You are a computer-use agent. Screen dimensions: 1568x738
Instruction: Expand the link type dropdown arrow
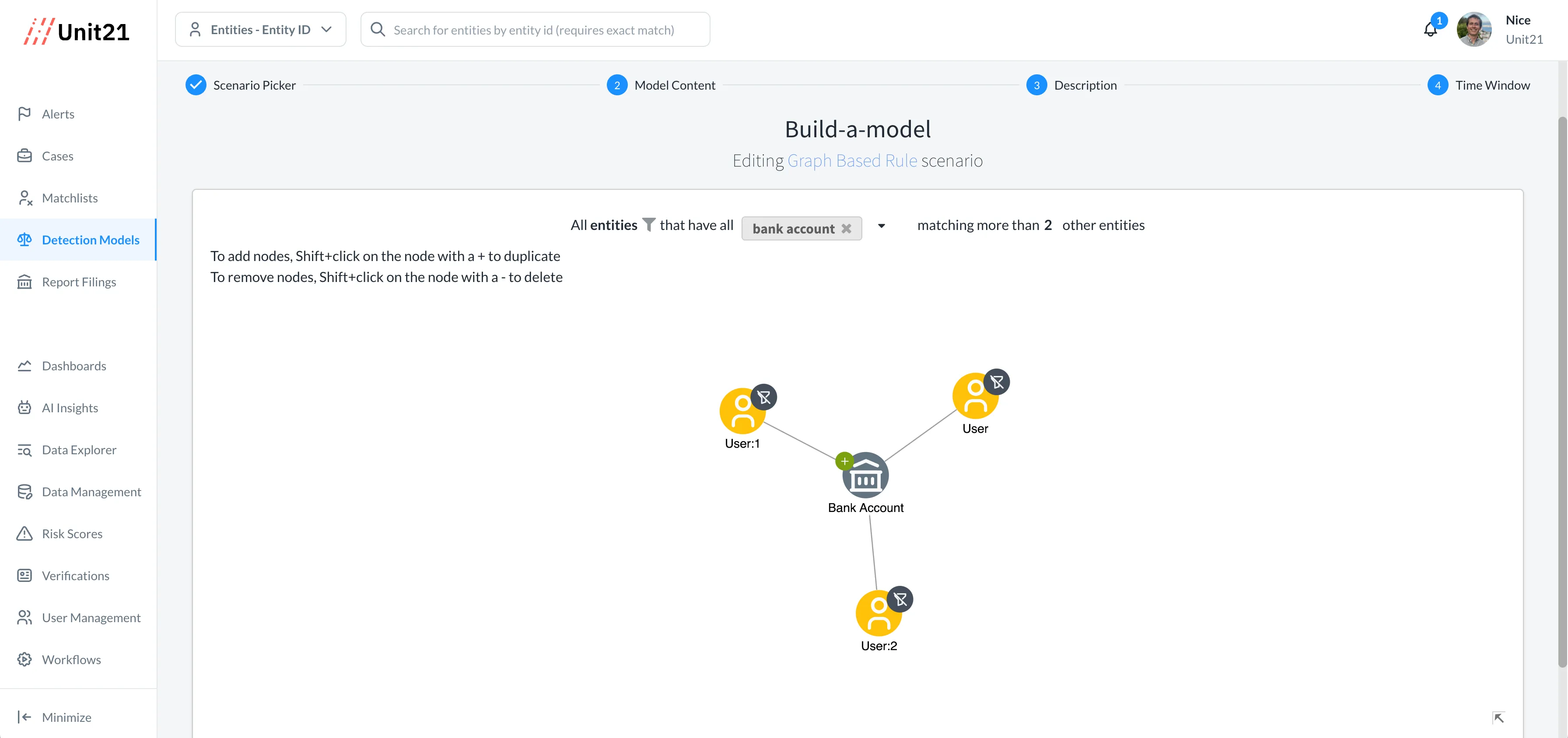point(882,226)
